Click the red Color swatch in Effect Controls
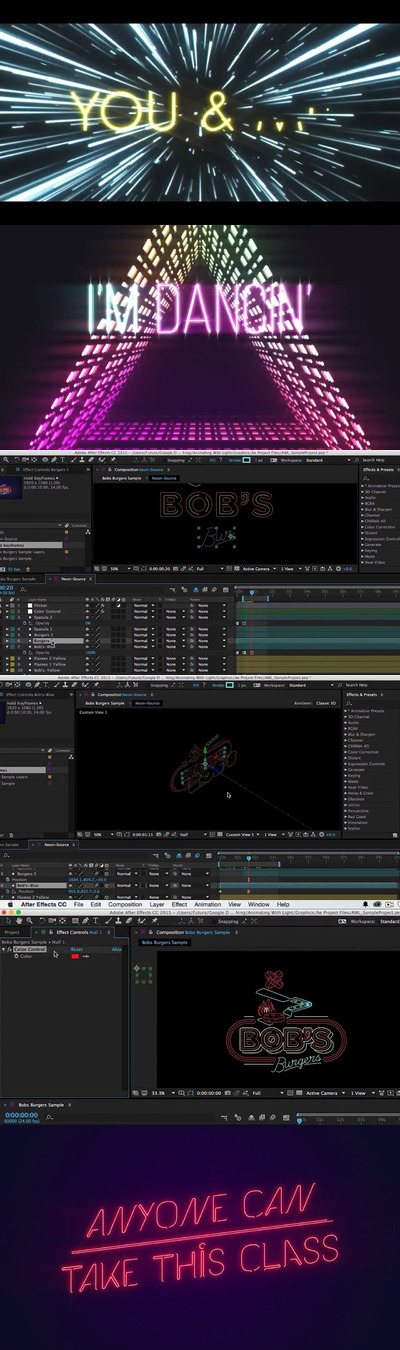 [75, 956]
